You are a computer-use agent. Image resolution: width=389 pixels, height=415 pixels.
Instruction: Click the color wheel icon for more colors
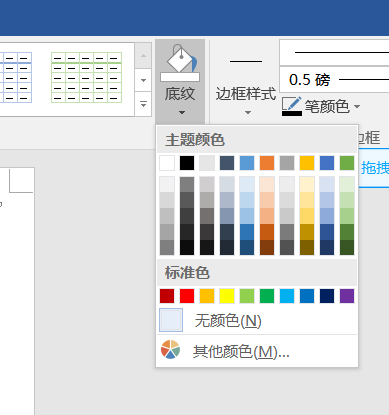pyautogui.click(x=170, y=349)
